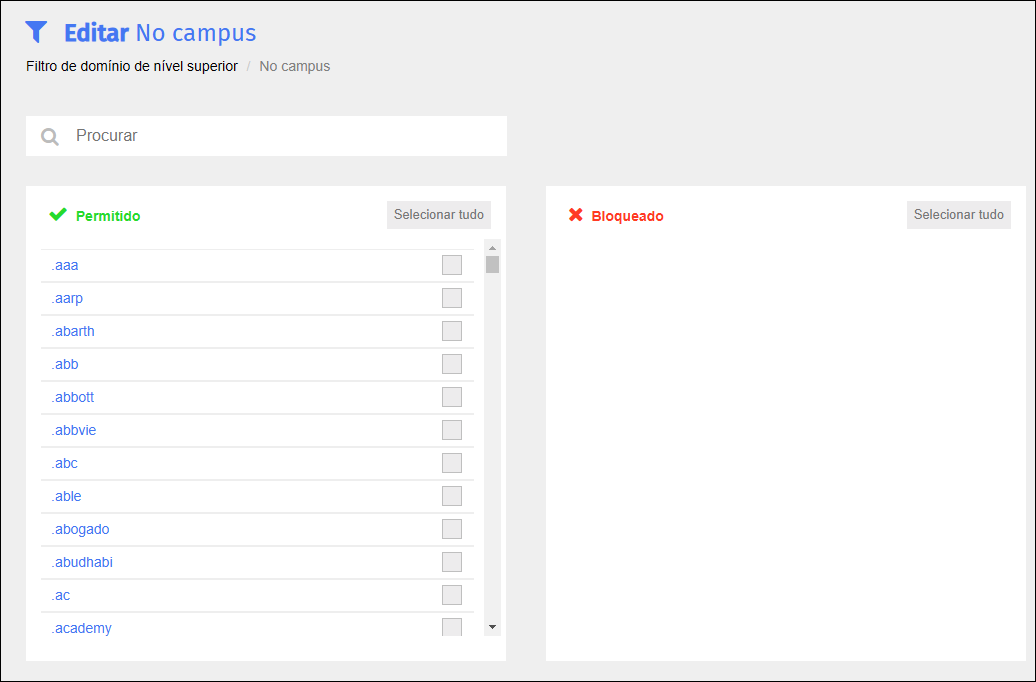Check the box next to .abbvie
The image size is (1036, 682).
452,430
